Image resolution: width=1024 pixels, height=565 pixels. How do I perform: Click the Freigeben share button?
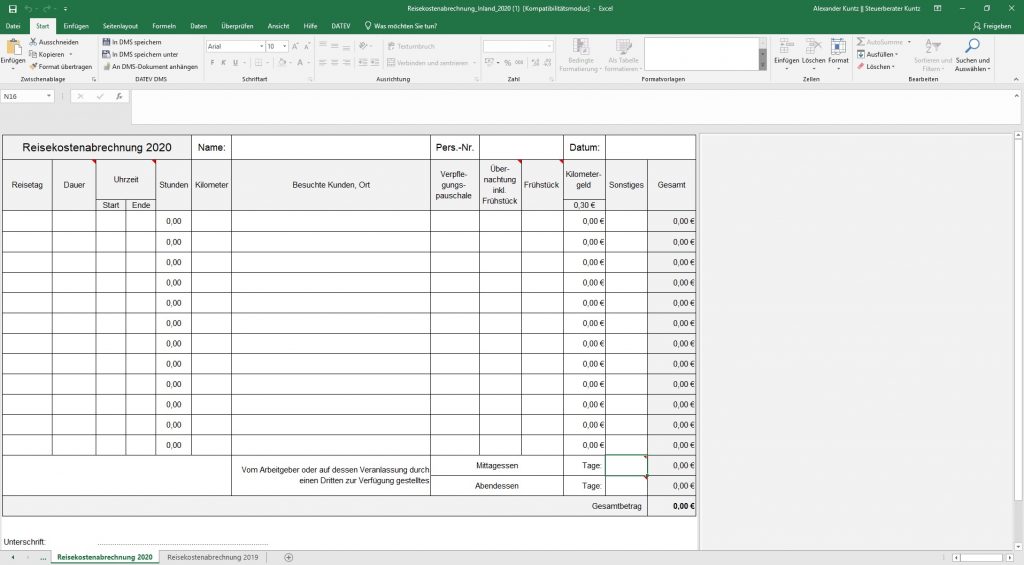991,25
